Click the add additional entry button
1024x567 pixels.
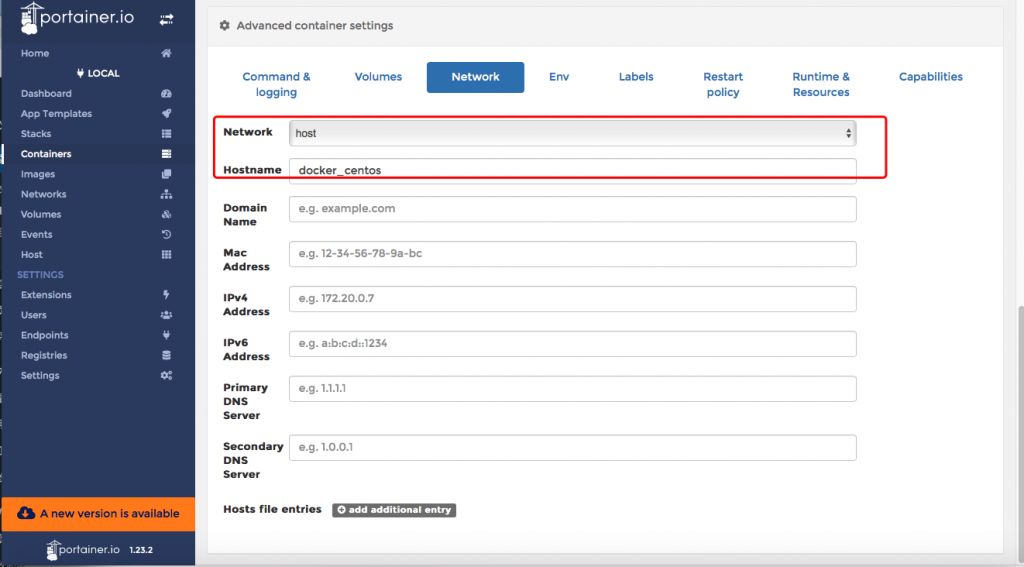point(394,510)
